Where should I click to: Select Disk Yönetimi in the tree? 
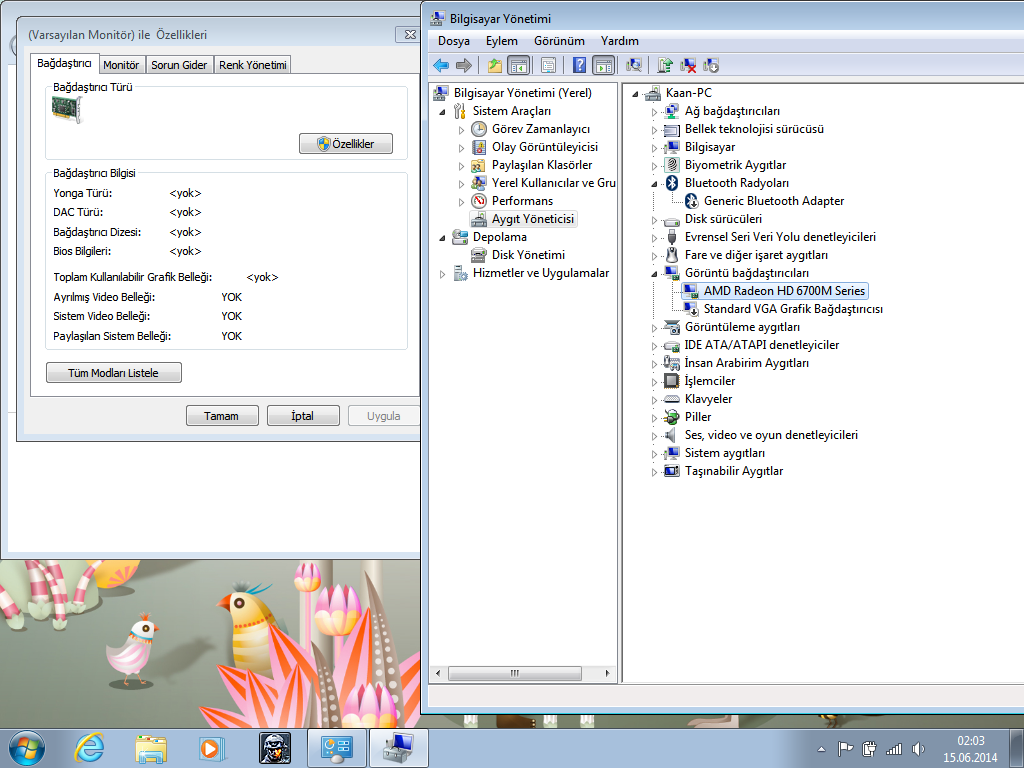pyautogui.click(x=528, y=255)
